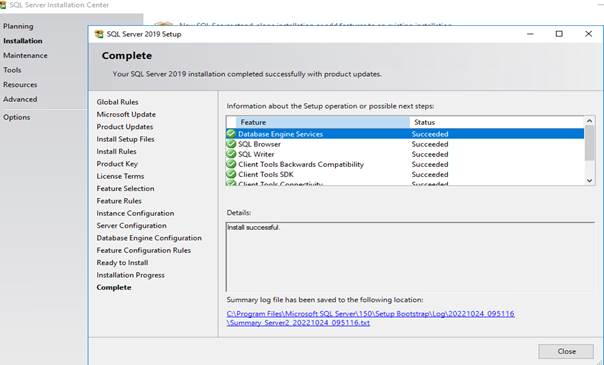Click the SQL Server 2019 Setup title icon
The height and width of the screenshot is (365, 604).
[99, 34]
